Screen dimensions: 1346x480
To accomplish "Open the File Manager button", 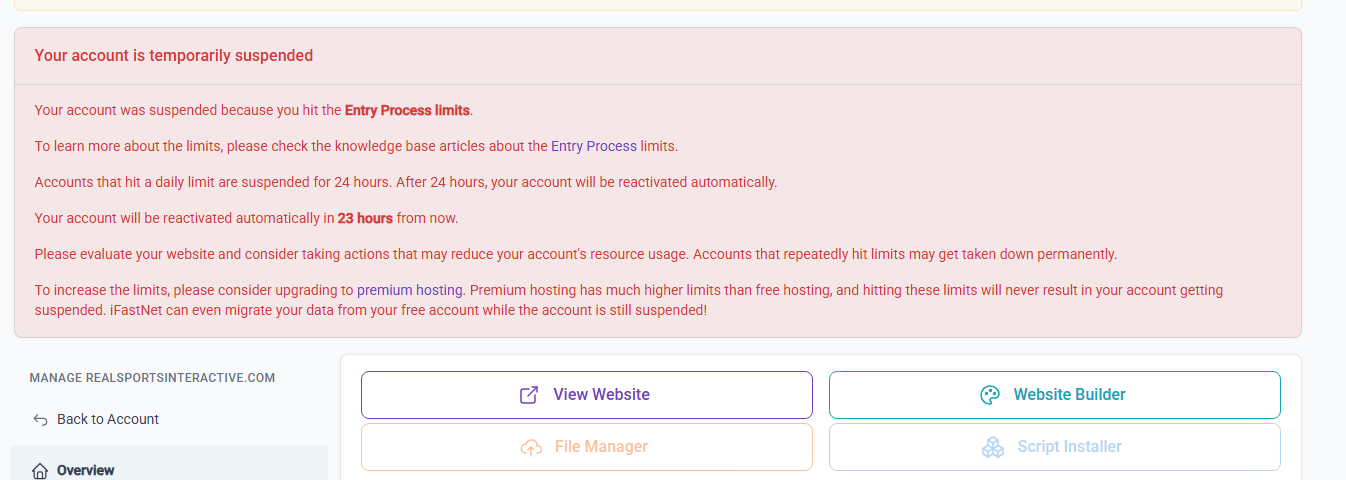I will pos(586,447).
